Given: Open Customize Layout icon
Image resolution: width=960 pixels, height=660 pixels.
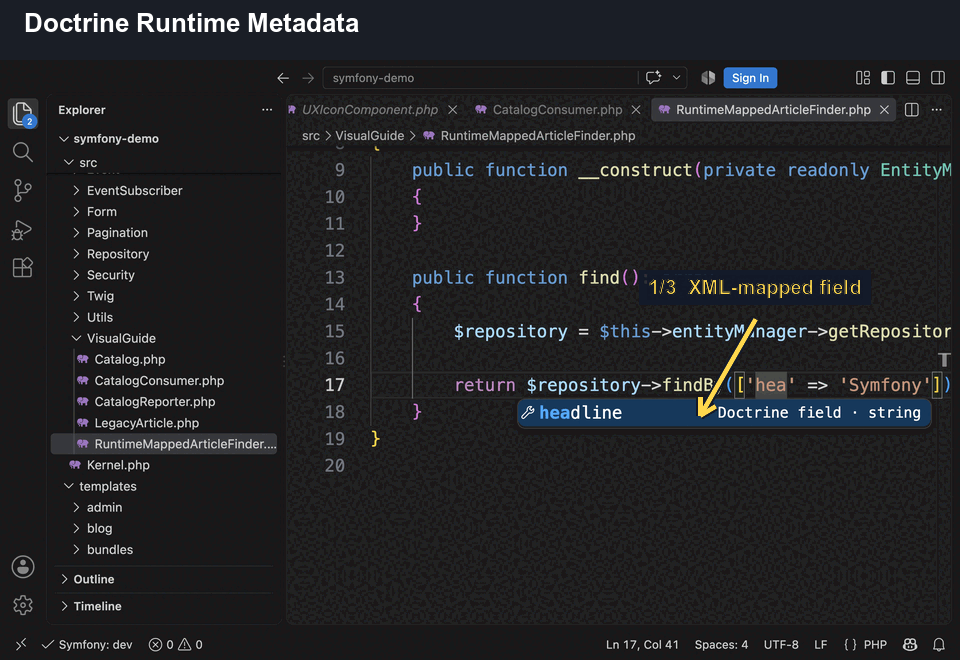Looking at the screenshot, I should [x=863, y=78].
